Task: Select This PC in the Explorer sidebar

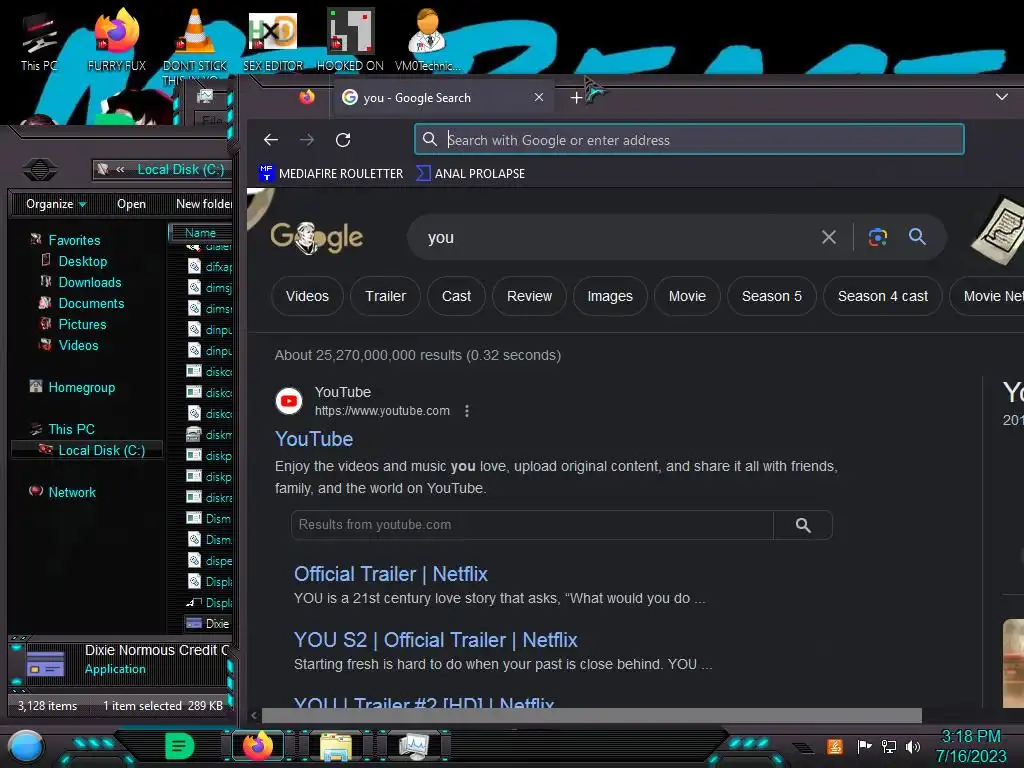Action: click(x=71, y=429)
